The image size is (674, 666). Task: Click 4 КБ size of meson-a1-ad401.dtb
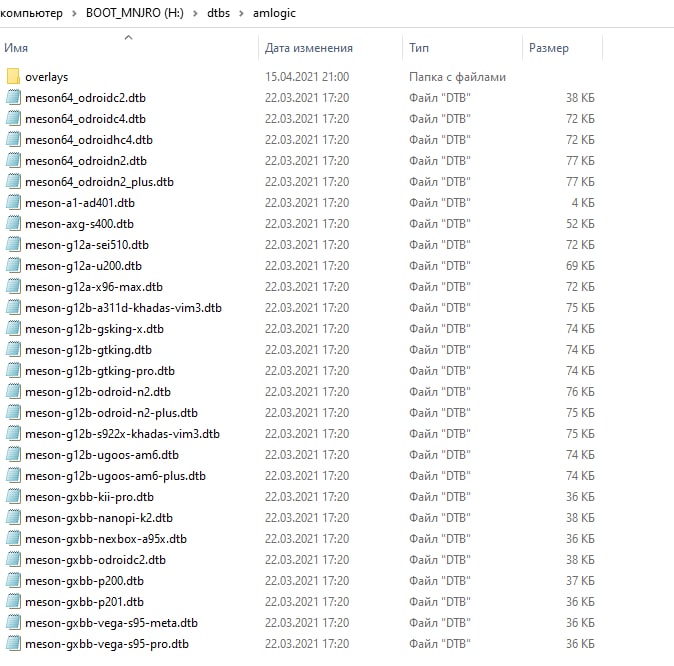[583, 203]
